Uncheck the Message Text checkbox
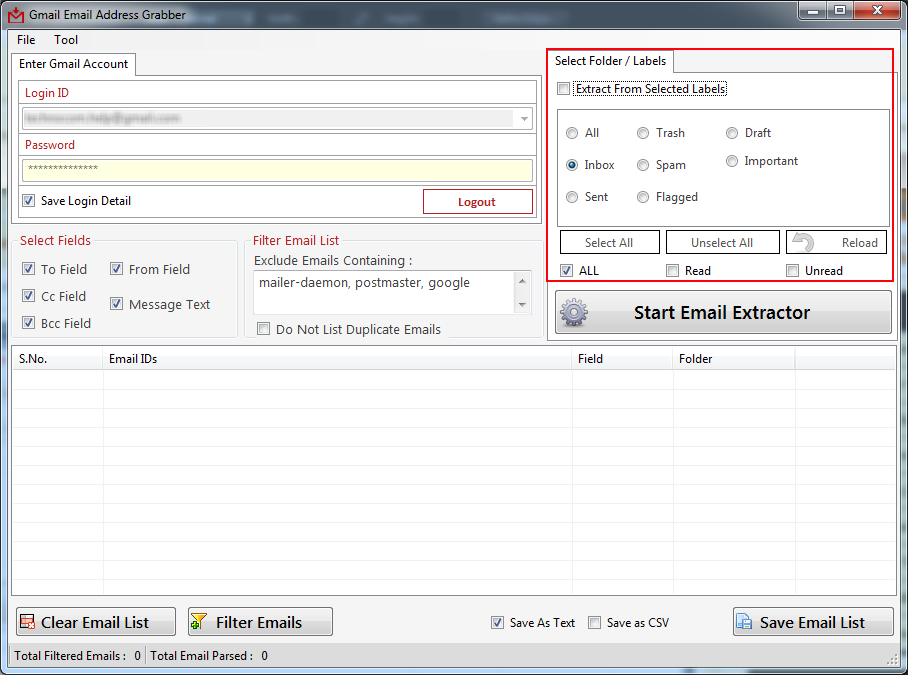 coord(116,303)
